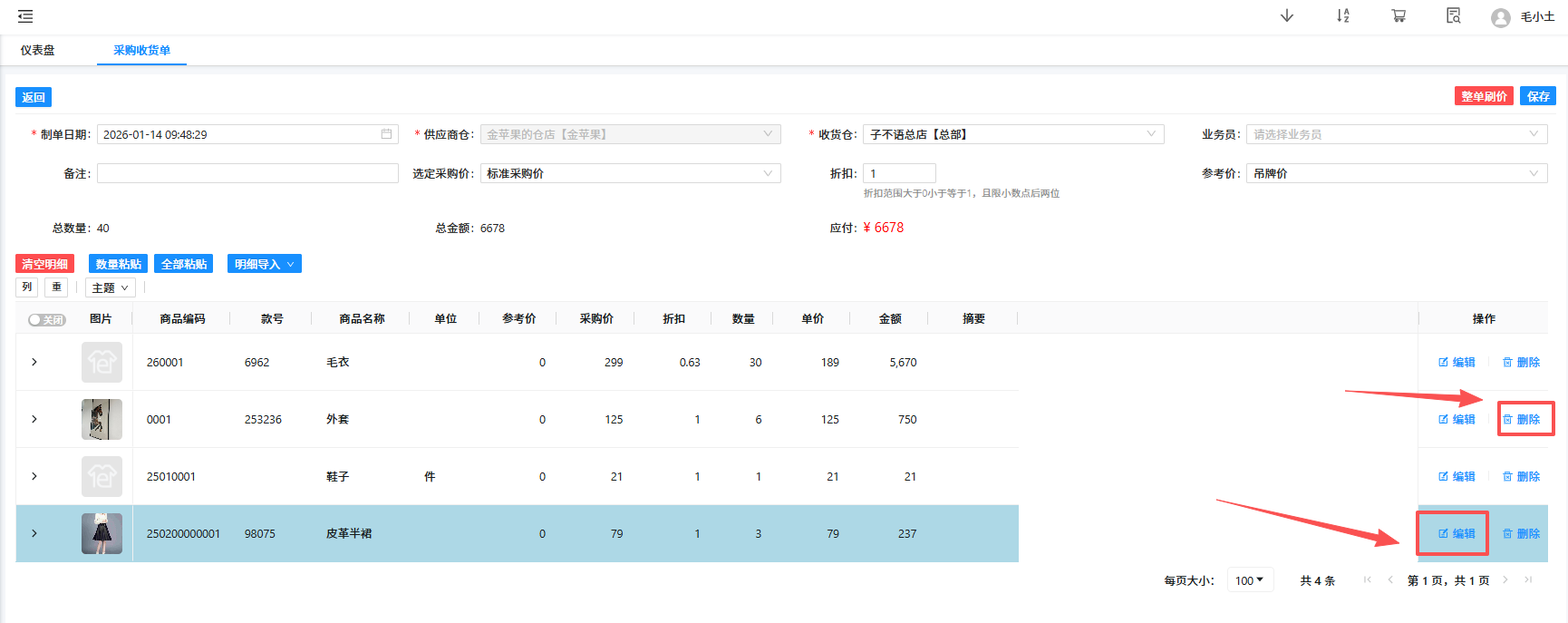
Task: Delete the 皮革半裙 row
Action: click(1522, 533)
